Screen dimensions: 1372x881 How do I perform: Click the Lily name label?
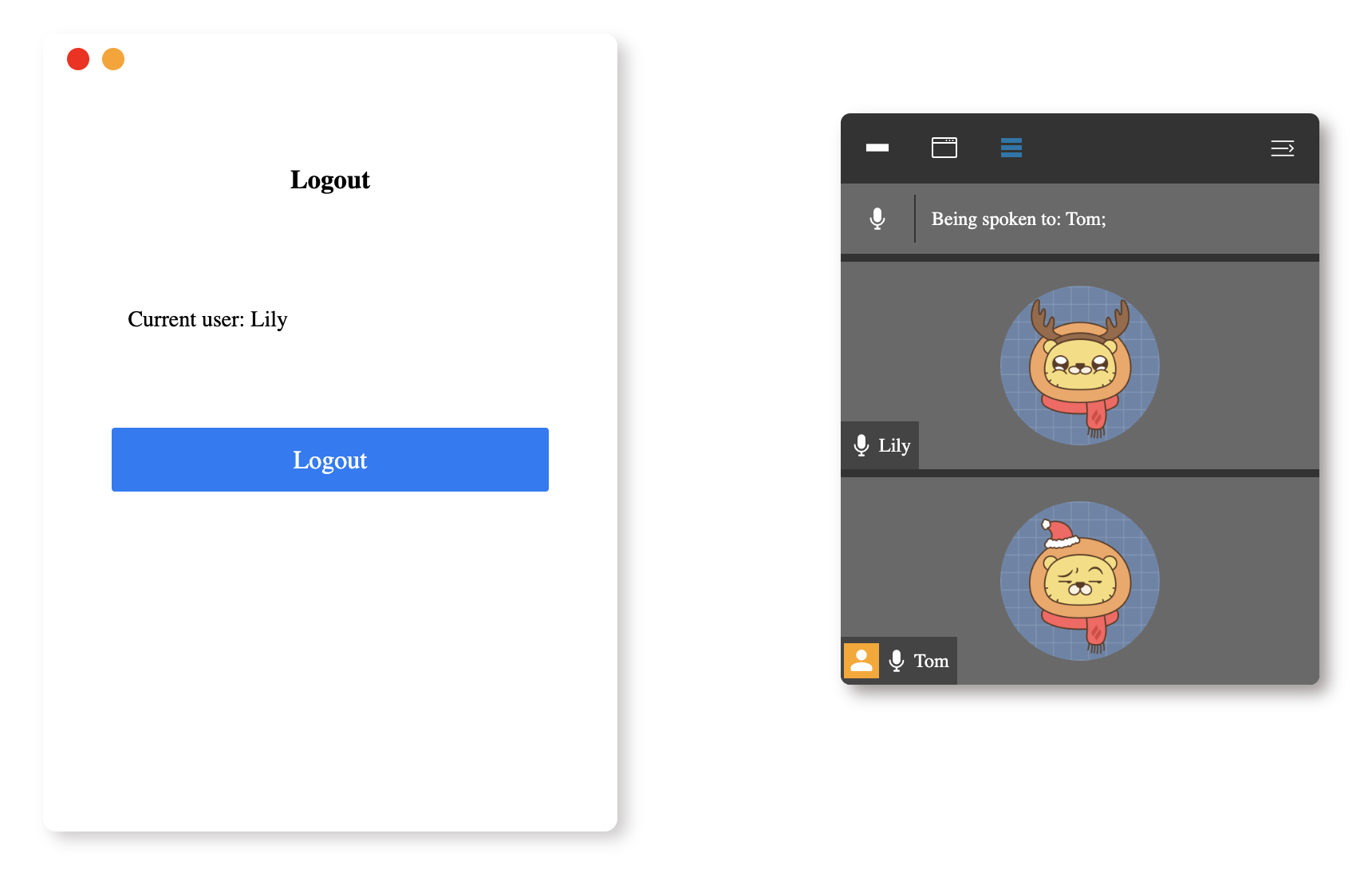894,445
